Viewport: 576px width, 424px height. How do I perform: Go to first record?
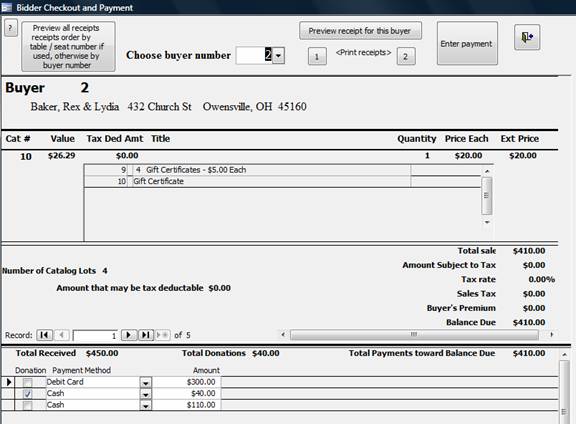pyautogui.click(x=44, y=335)
